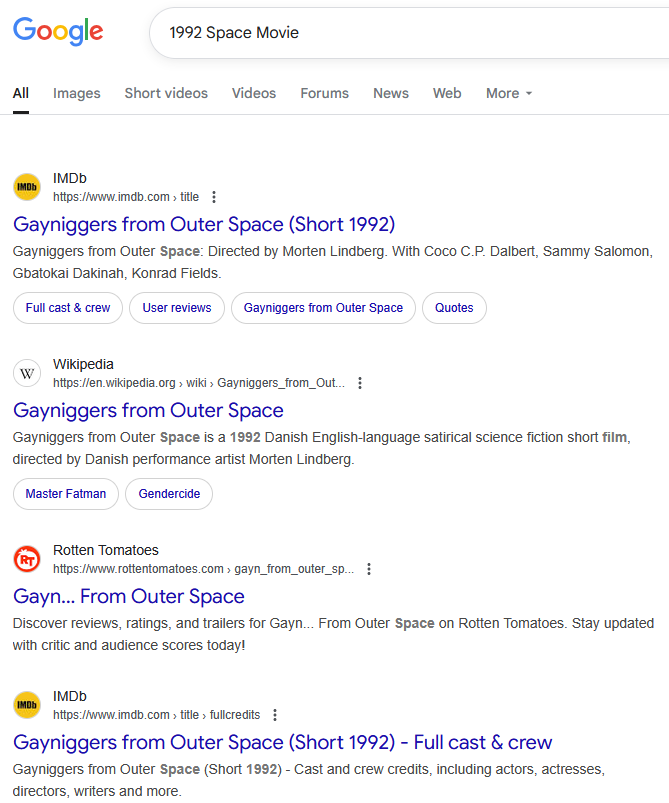
Task: Select the All tab
Action: 20,93
